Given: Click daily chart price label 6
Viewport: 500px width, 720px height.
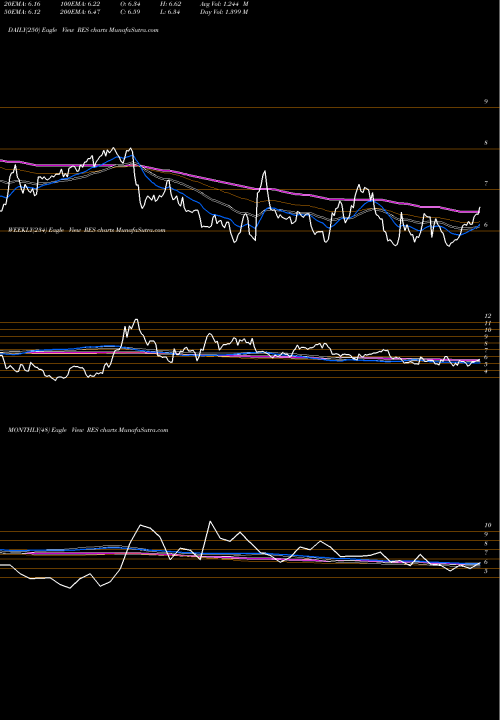Looking at the screenshot, I should pyautogui.click(x=486, y=225).
